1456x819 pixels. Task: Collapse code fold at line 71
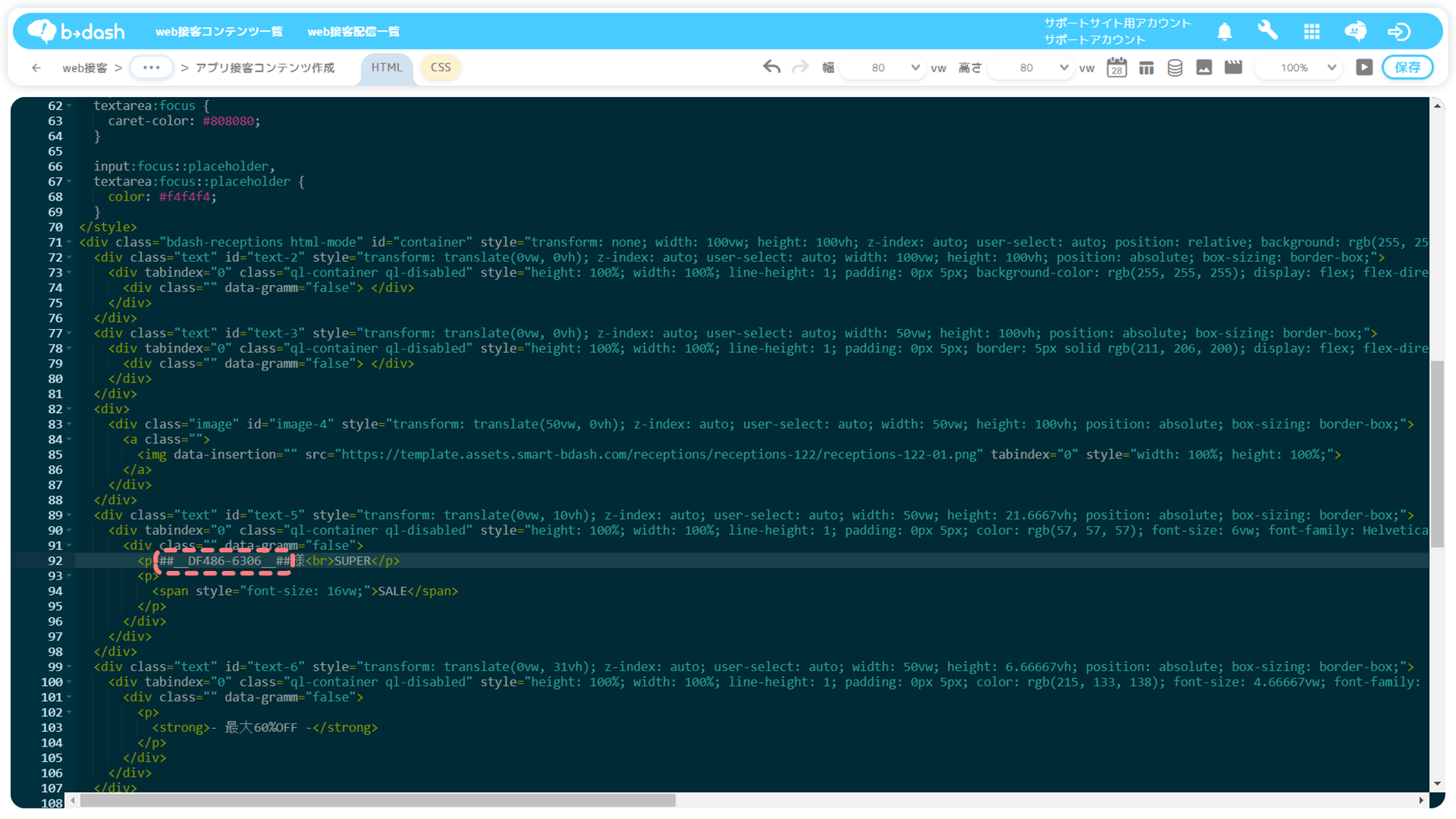coord(69,242)
